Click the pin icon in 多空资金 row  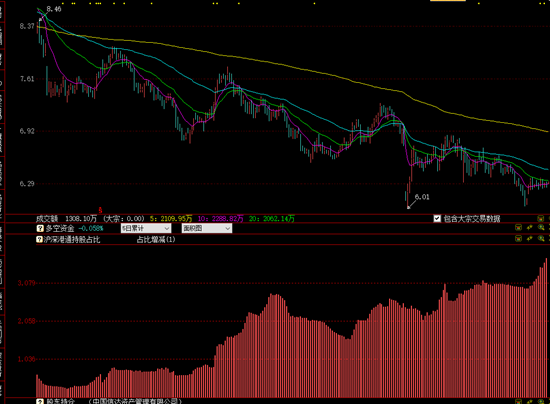[x=530, y=228]
